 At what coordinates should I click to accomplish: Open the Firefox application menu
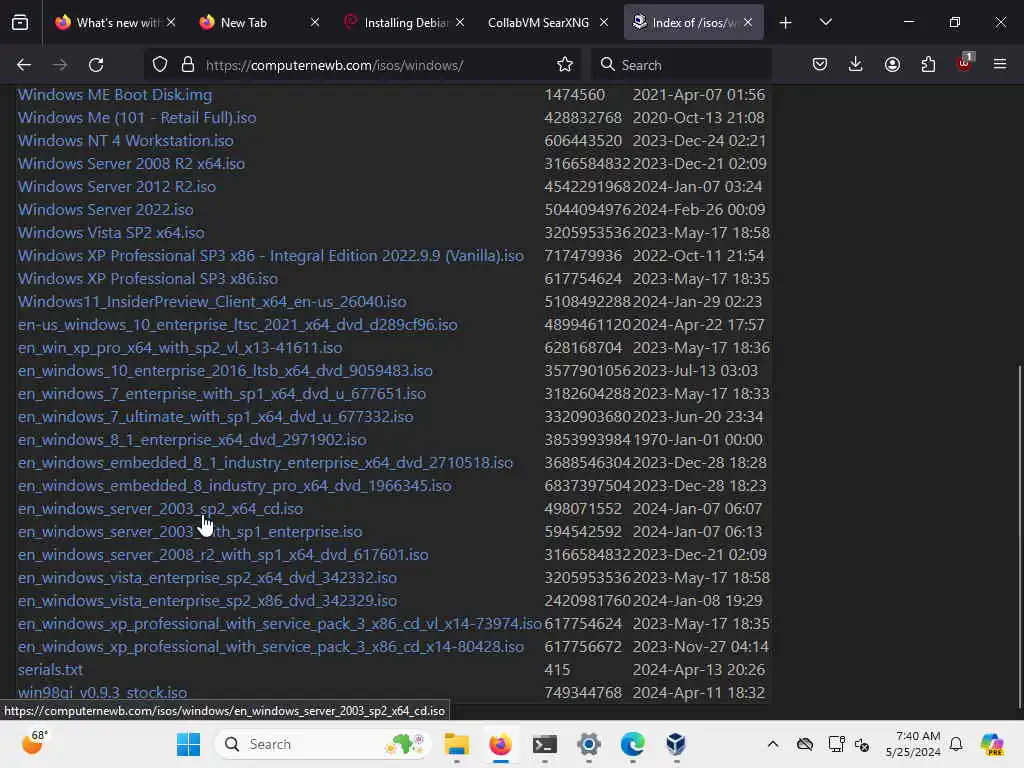1000,65
